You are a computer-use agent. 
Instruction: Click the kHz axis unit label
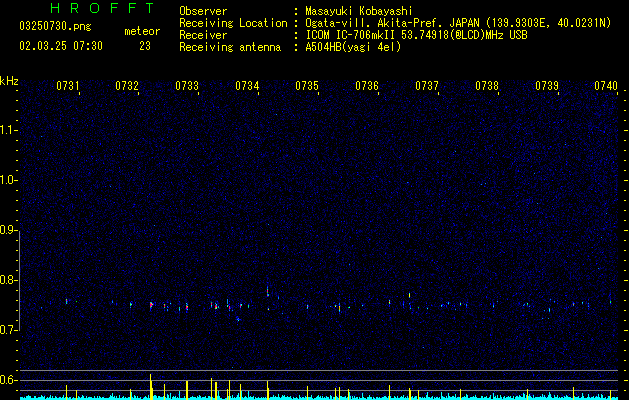click(x=9, y=81)
